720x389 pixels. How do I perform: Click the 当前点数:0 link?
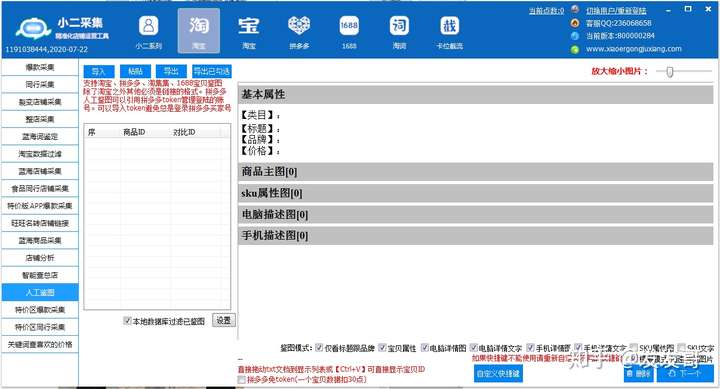pos(546,11)
